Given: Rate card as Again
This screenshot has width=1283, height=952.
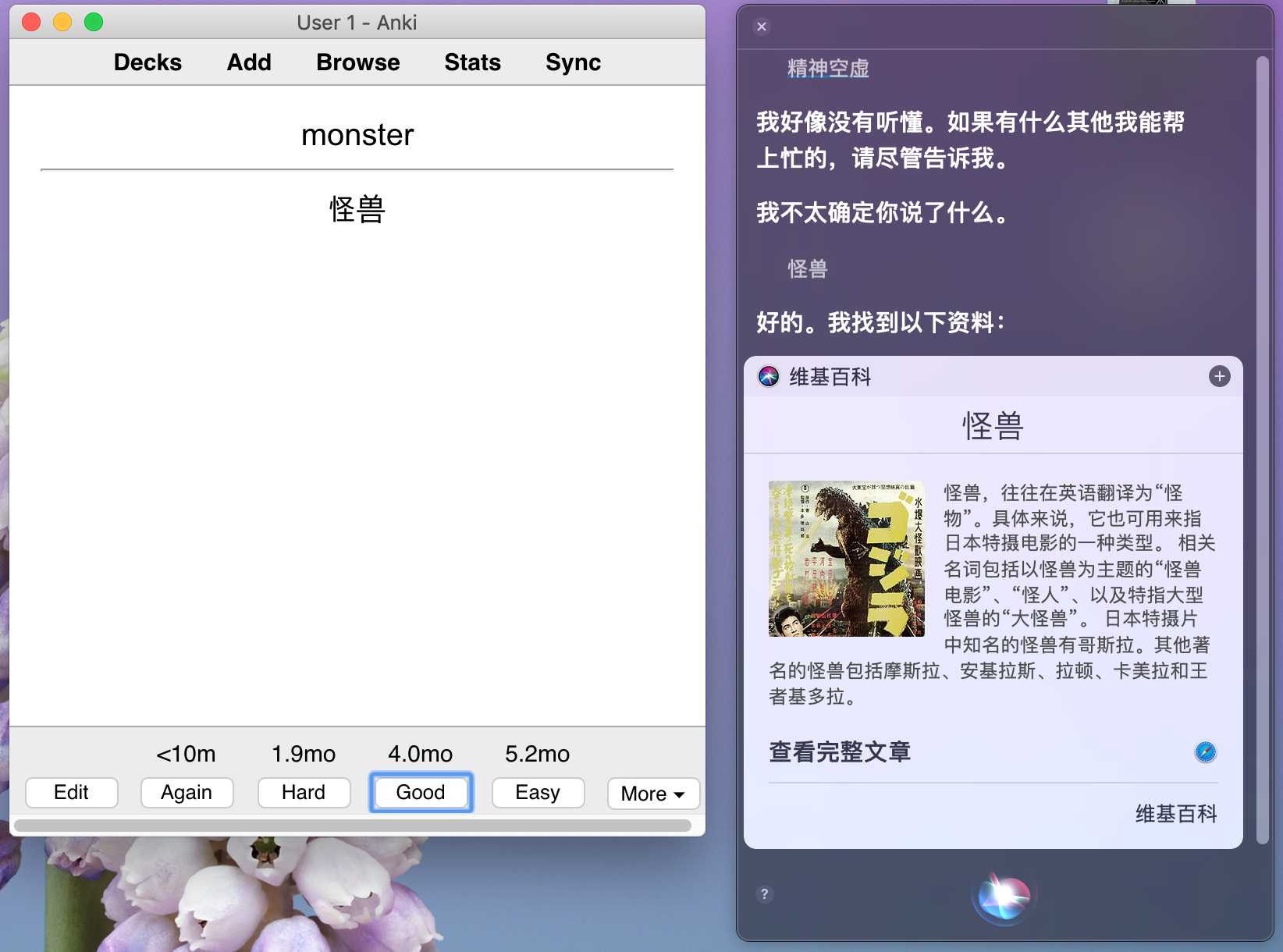Looking at the screenshot, I should click(187, 793).
